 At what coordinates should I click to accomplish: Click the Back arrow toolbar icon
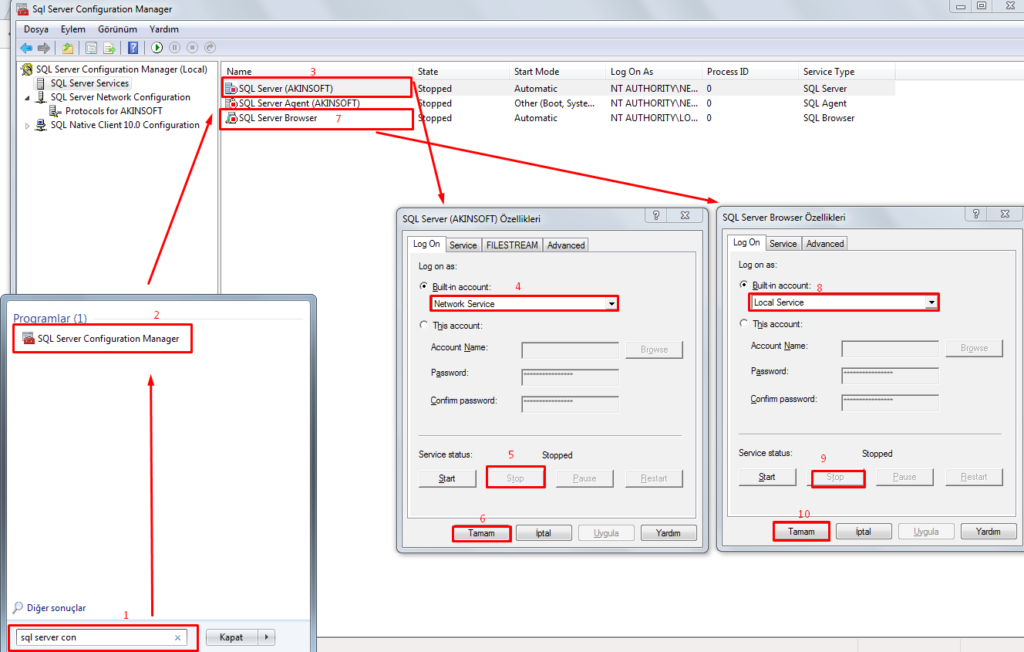[x=26, y=47]
